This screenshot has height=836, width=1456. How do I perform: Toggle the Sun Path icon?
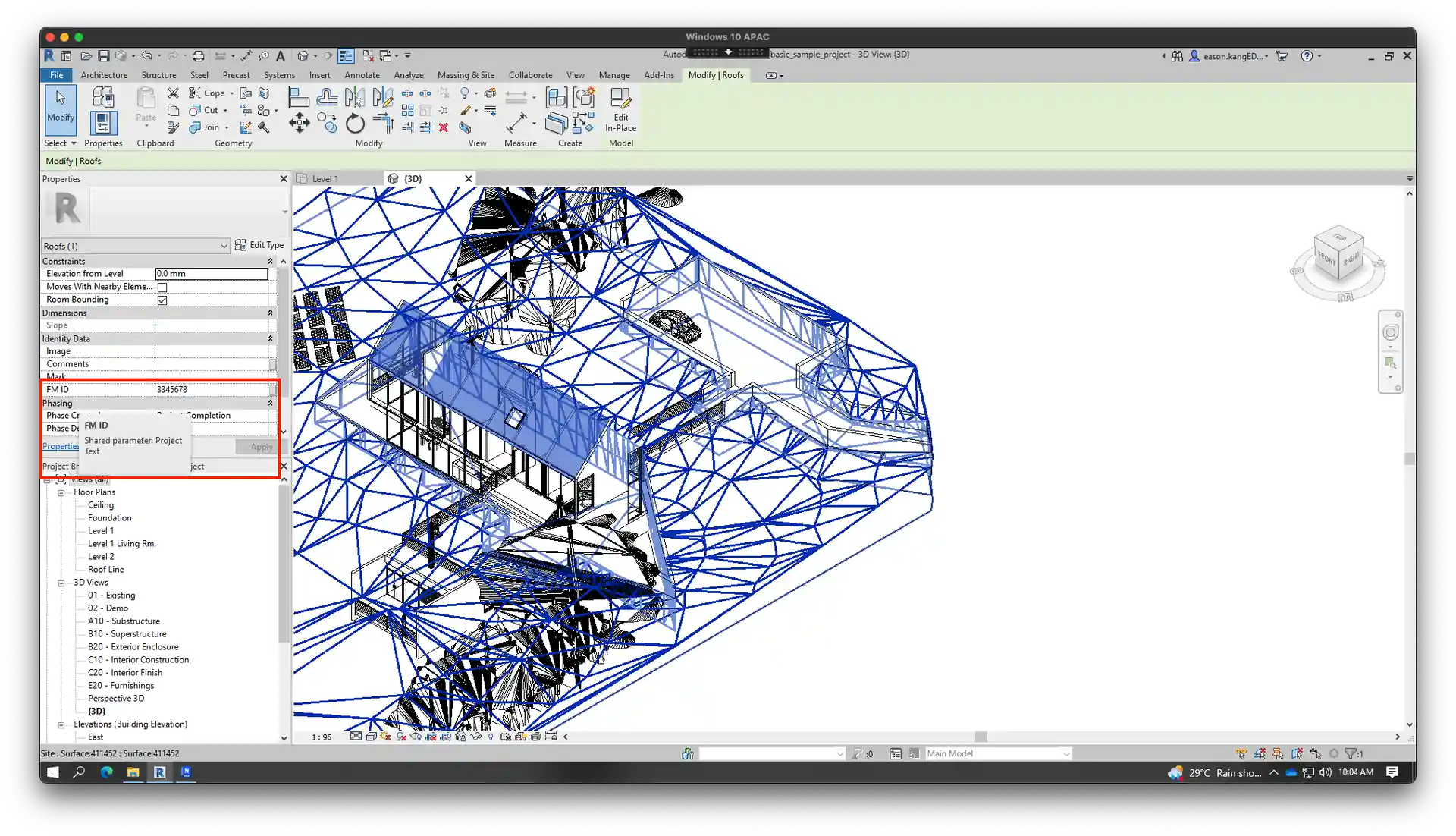tap(386, 737)
